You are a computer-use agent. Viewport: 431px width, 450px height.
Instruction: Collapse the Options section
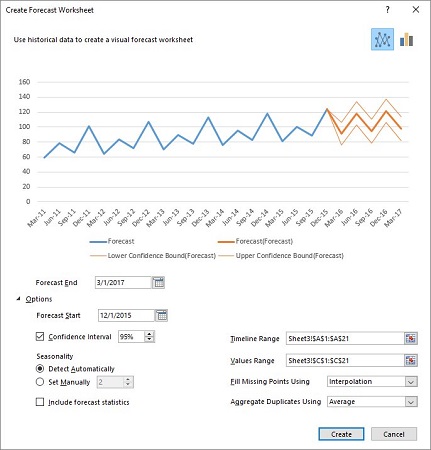coord(19,299)
